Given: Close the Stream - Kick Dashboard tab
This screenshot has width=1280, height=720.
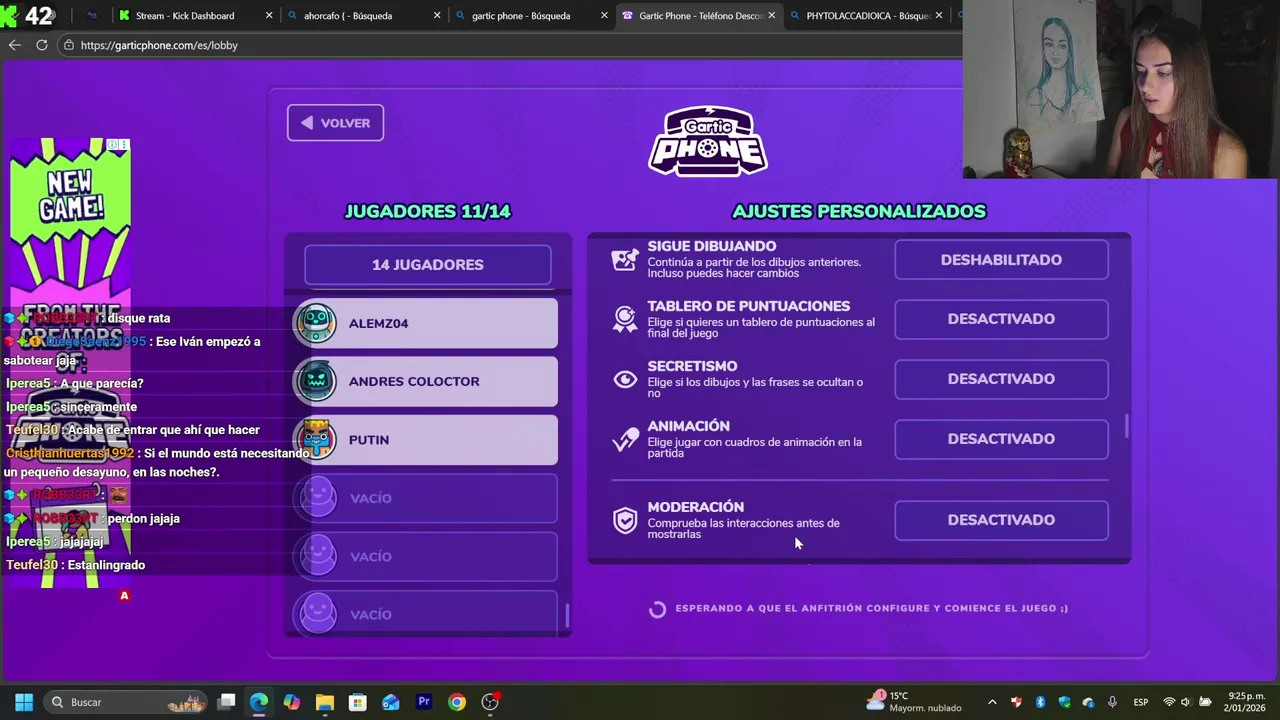Looking at the screenshot, I should (x=269, y=16).
